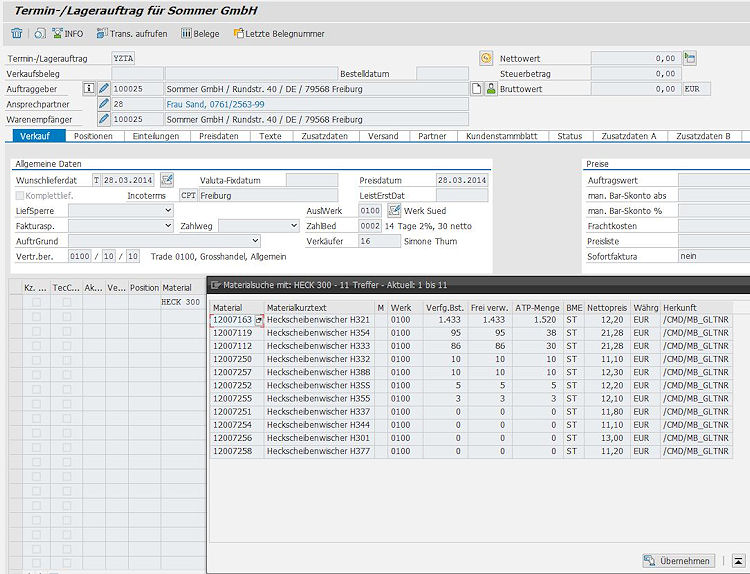Click material 12007256 in results
Image resolution: width=750 pixels, height=574 pixels.
(x=232, y=438)
